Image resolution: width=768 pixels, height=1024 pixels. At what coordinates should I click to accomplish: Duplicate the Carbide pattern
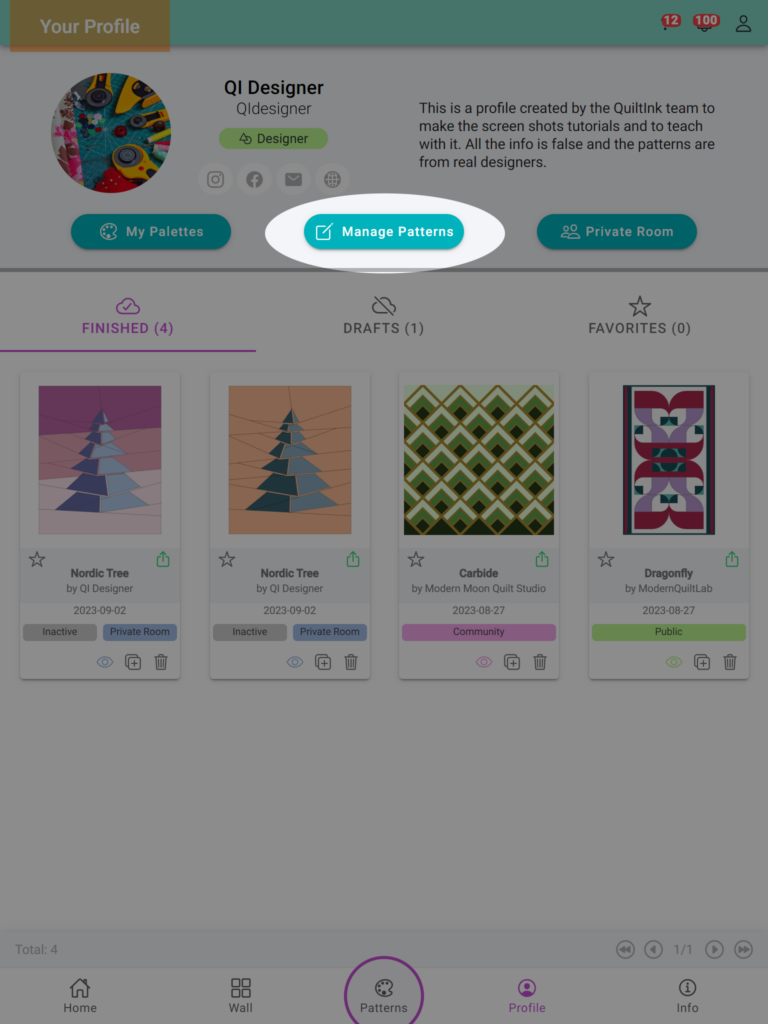point(512,662)
